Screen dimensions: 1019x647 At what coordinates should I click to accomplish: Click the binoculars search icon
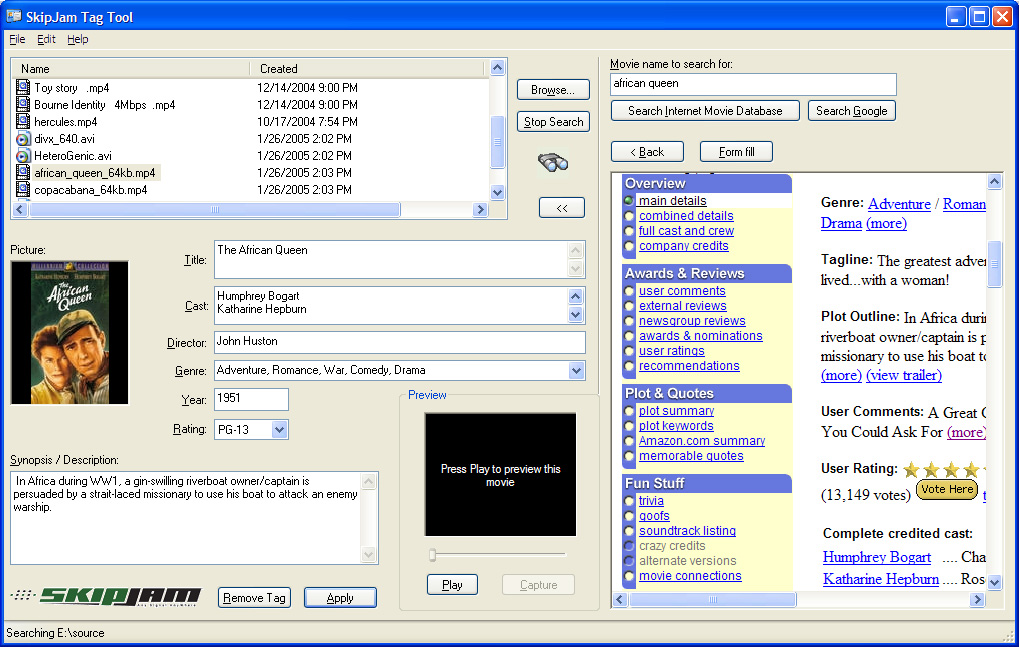[553, 162]
